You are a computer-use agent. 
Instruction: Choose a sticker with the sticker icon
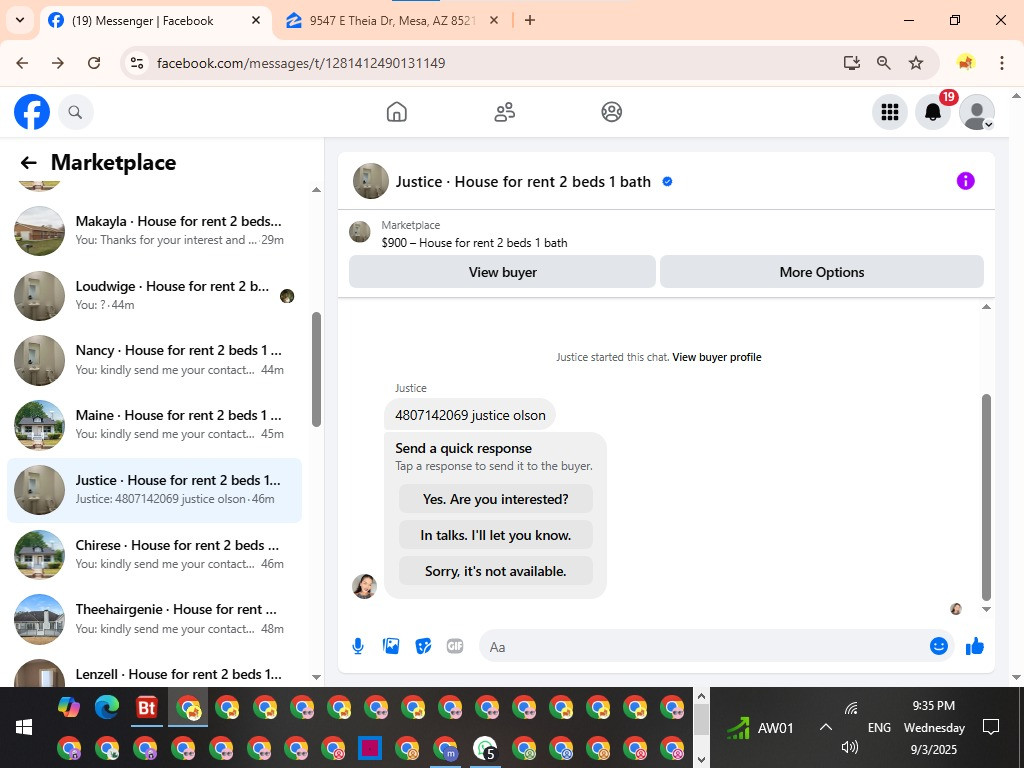pos(423,647)
